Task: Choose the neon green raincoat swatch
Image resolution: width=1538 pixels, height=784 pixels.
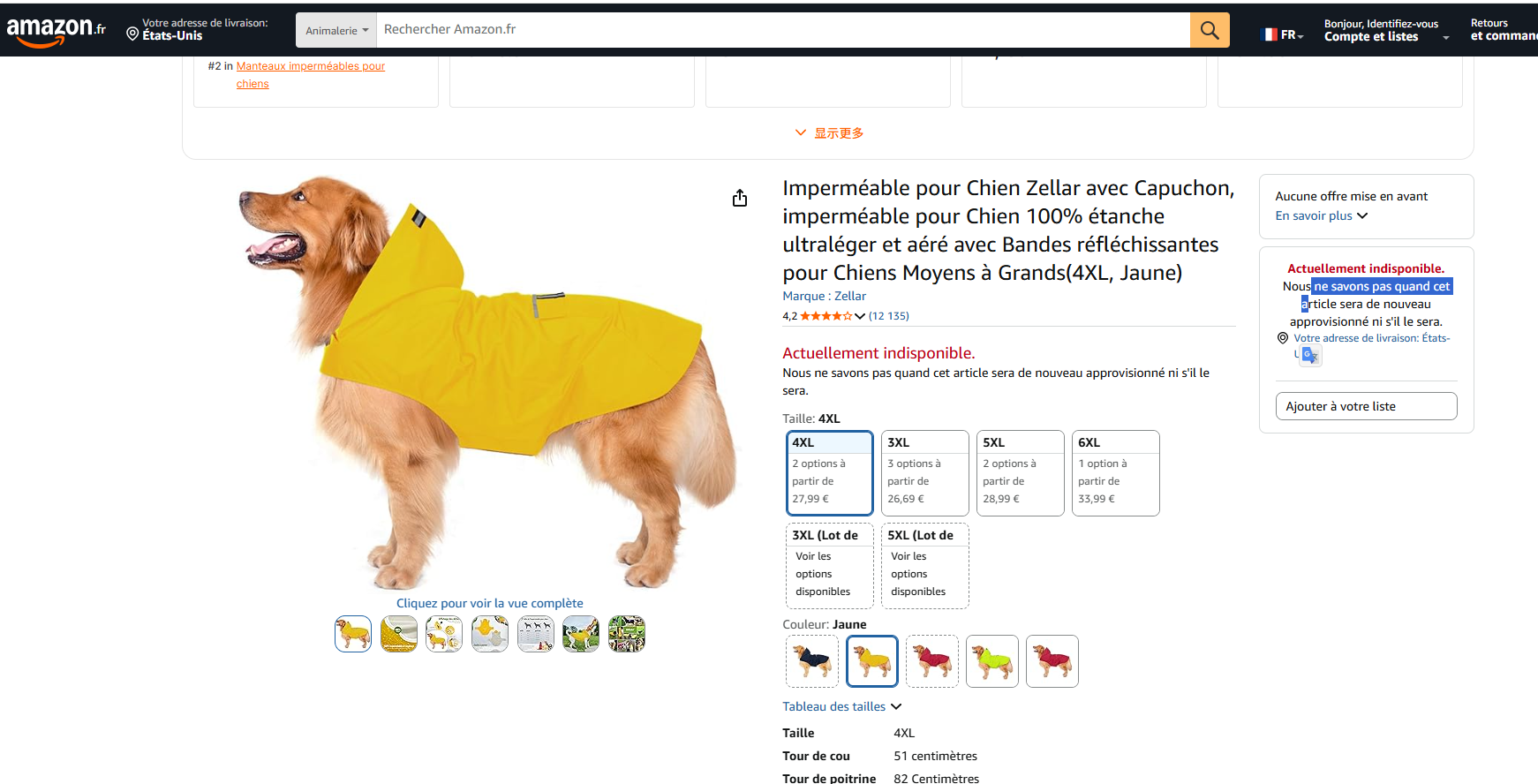Action: (x=992, y=661)
